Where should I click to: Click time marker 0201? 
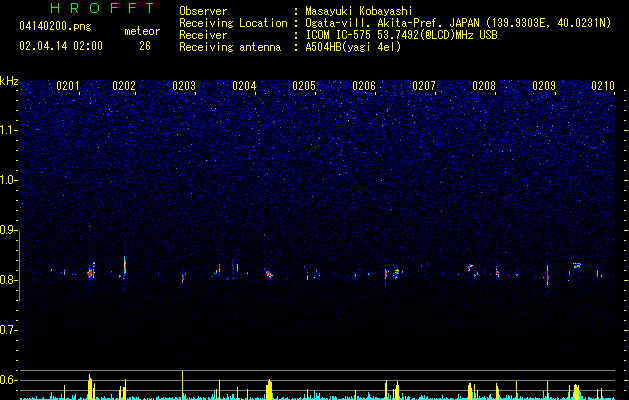[x=68, y=86]
